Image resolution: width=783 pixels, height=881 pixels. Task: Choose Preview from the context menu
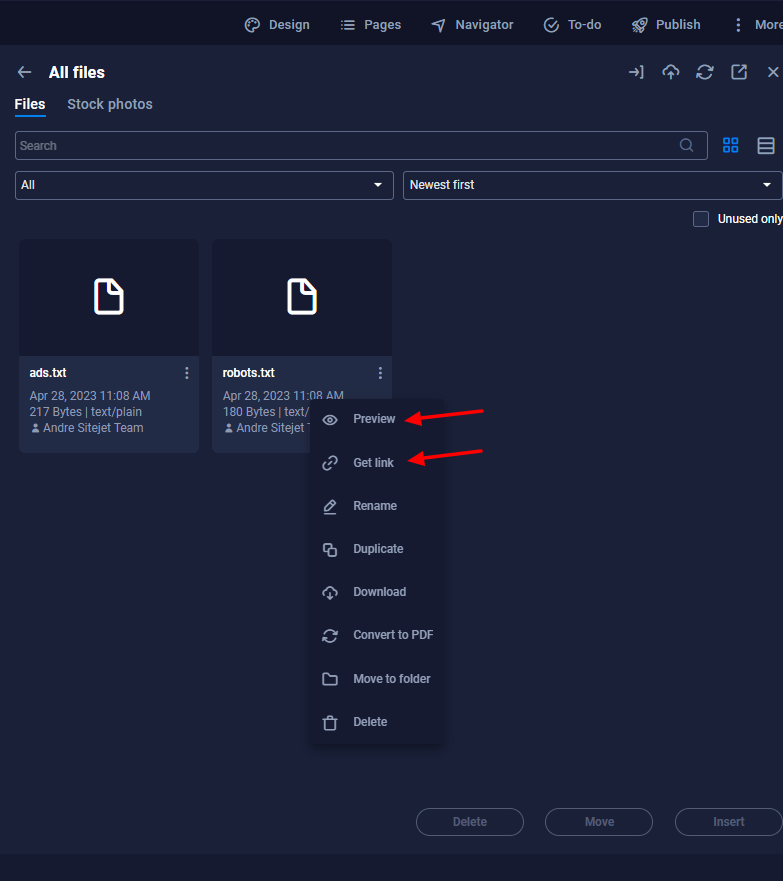(375, 419)
